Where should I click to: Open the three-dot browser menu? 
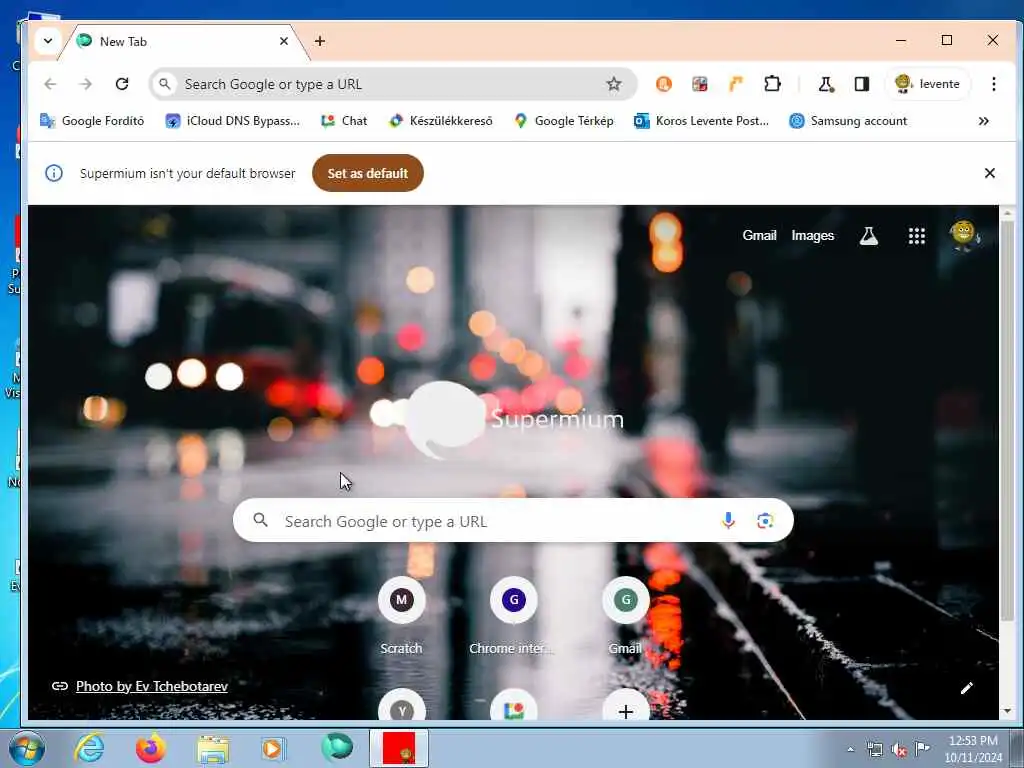[x=993, y=84]
